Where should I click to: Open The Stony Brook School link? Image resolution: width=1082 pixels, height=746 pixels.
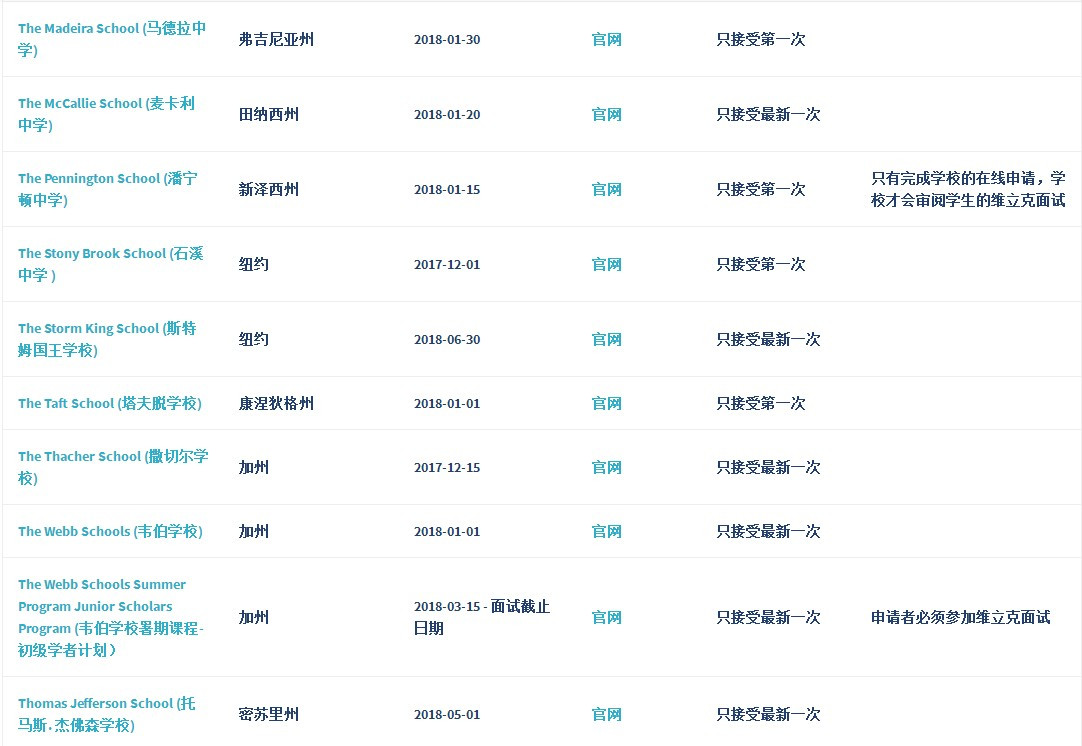pos(110,264)
